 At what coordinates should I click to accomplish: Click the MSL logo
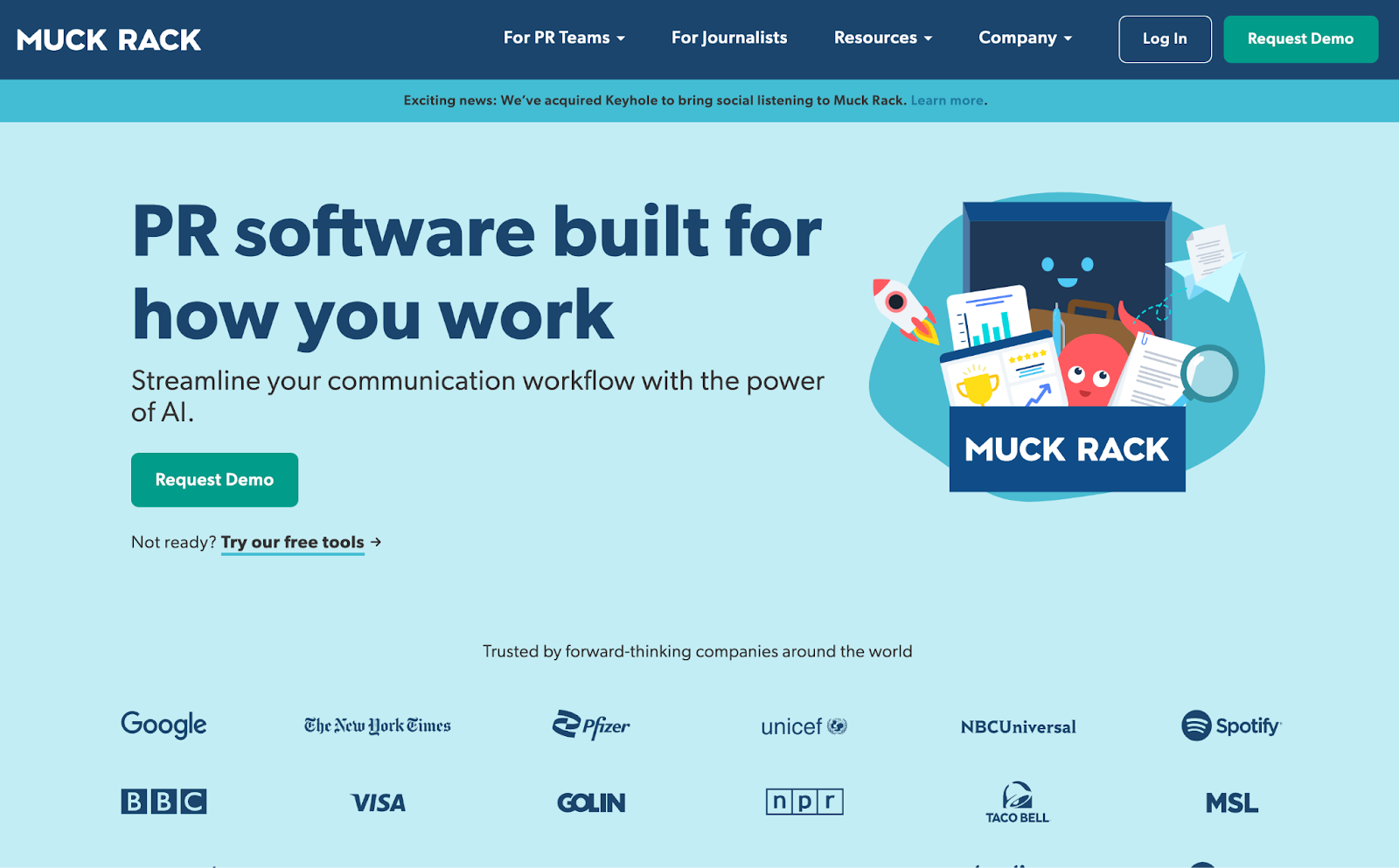[x=1231, y=802]
